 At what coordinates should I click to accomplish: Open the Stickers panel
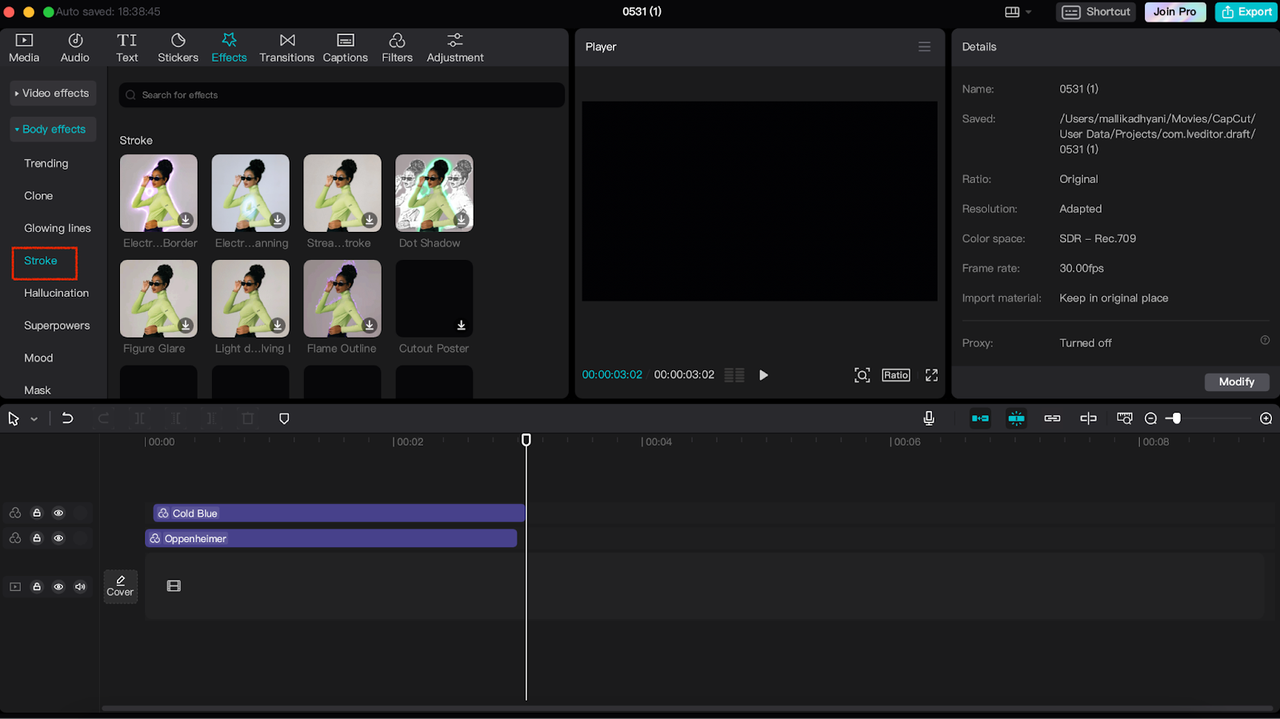click(178, 47)
